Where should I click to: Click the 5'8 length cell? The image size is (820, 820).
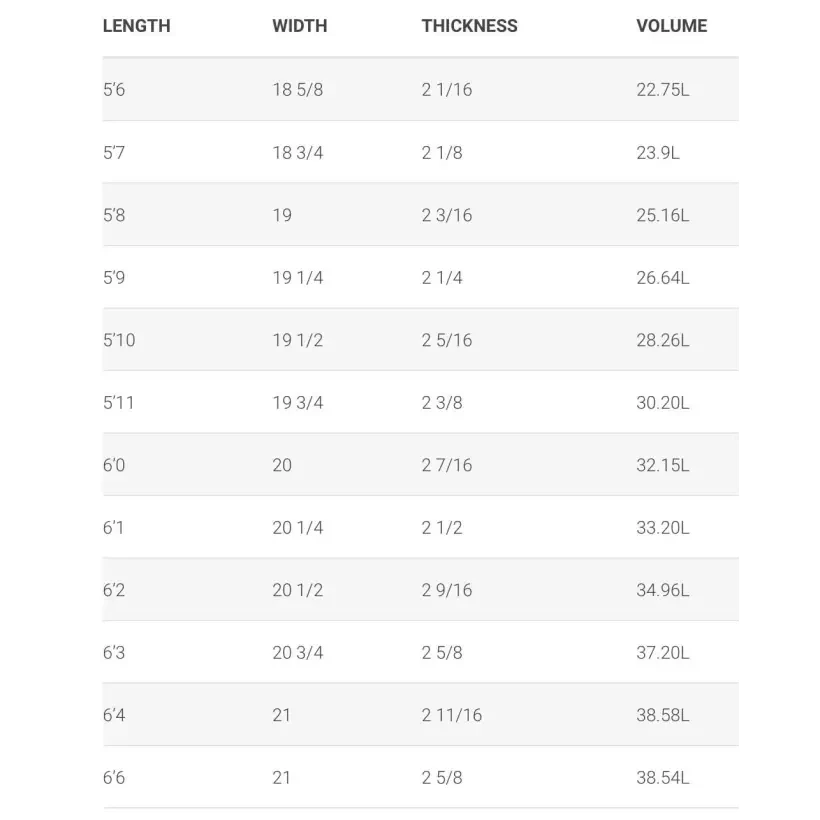(x=114, y=215)
